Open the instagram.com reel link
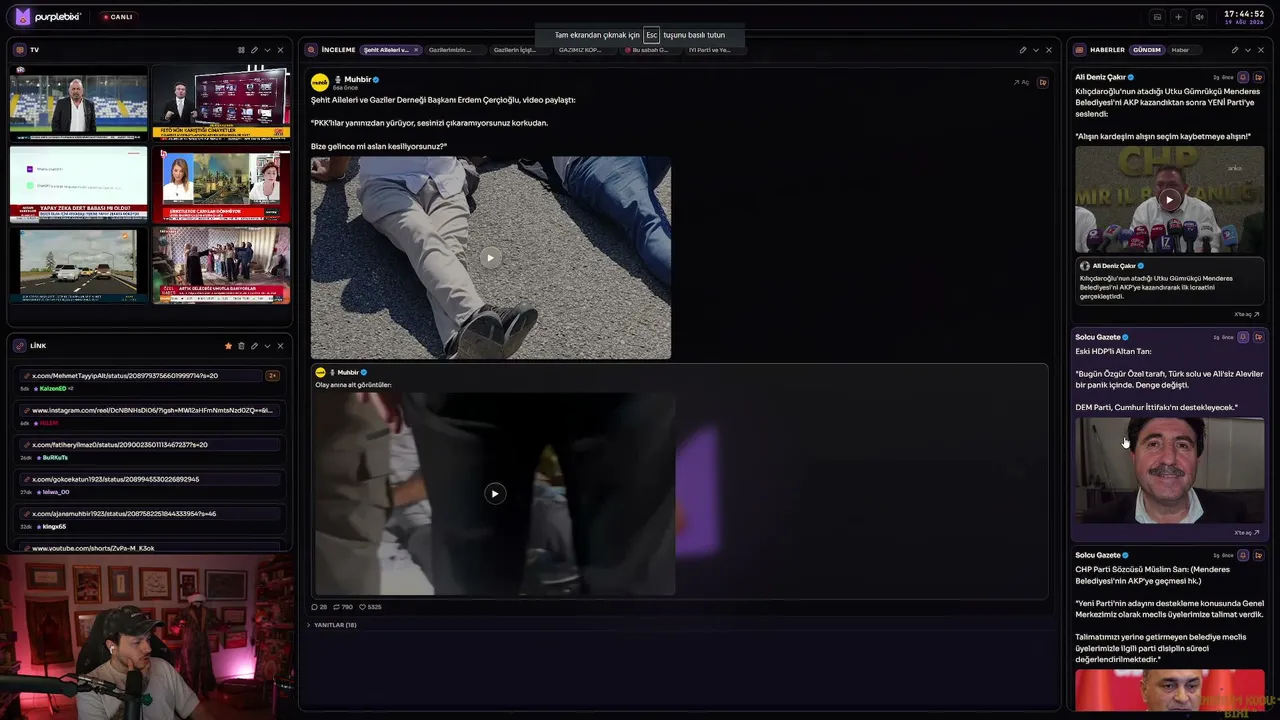 152,410
